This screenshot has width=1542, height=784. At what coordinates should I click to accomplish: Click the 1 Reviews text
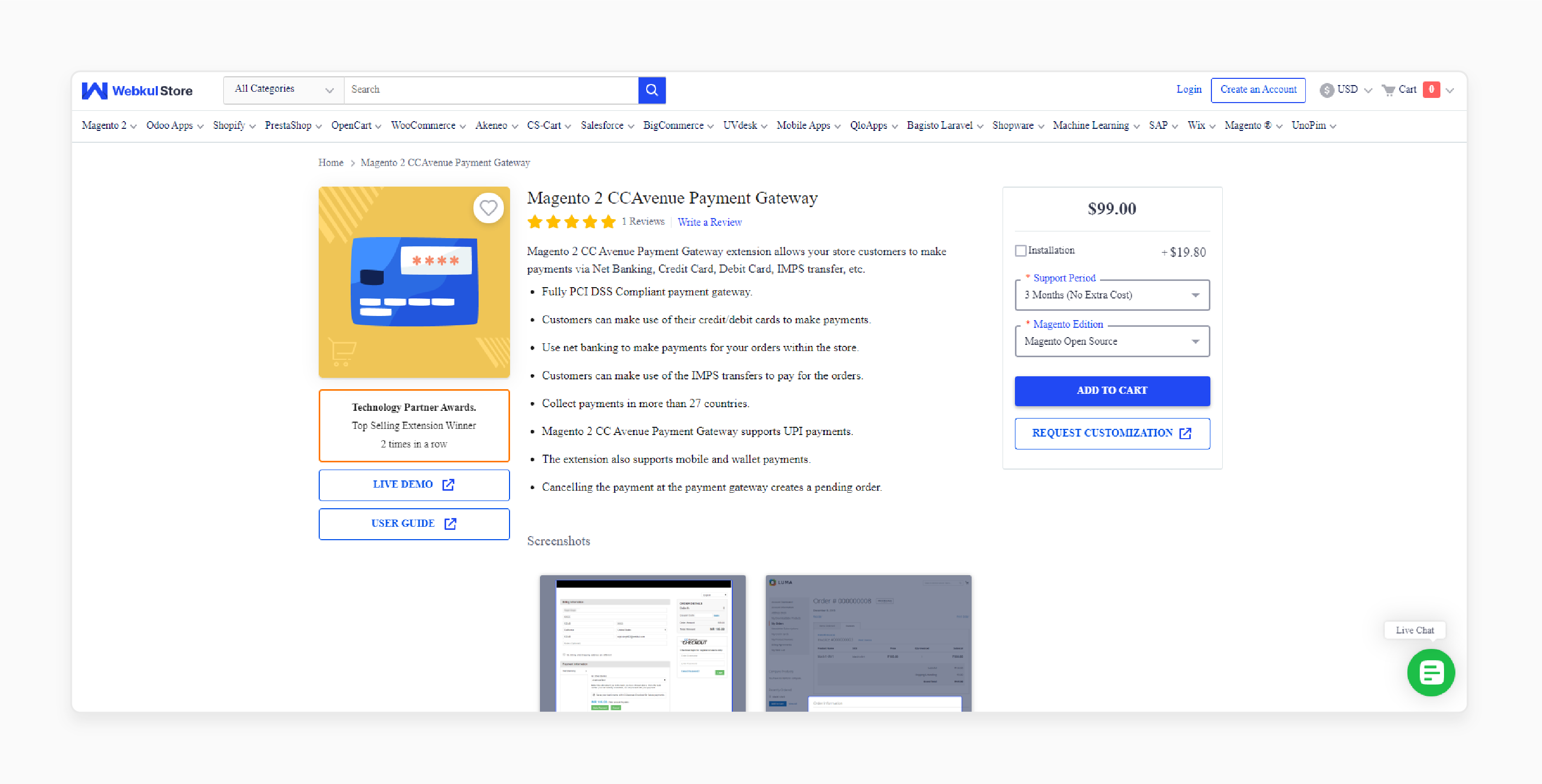643,222
